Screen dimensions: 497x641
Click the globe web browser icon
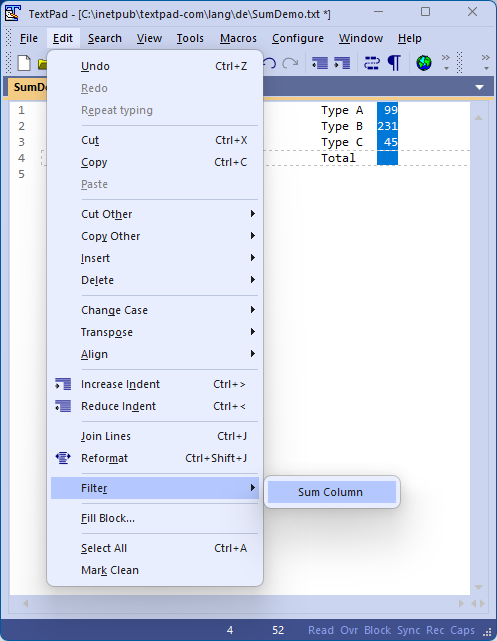point(424,63)
